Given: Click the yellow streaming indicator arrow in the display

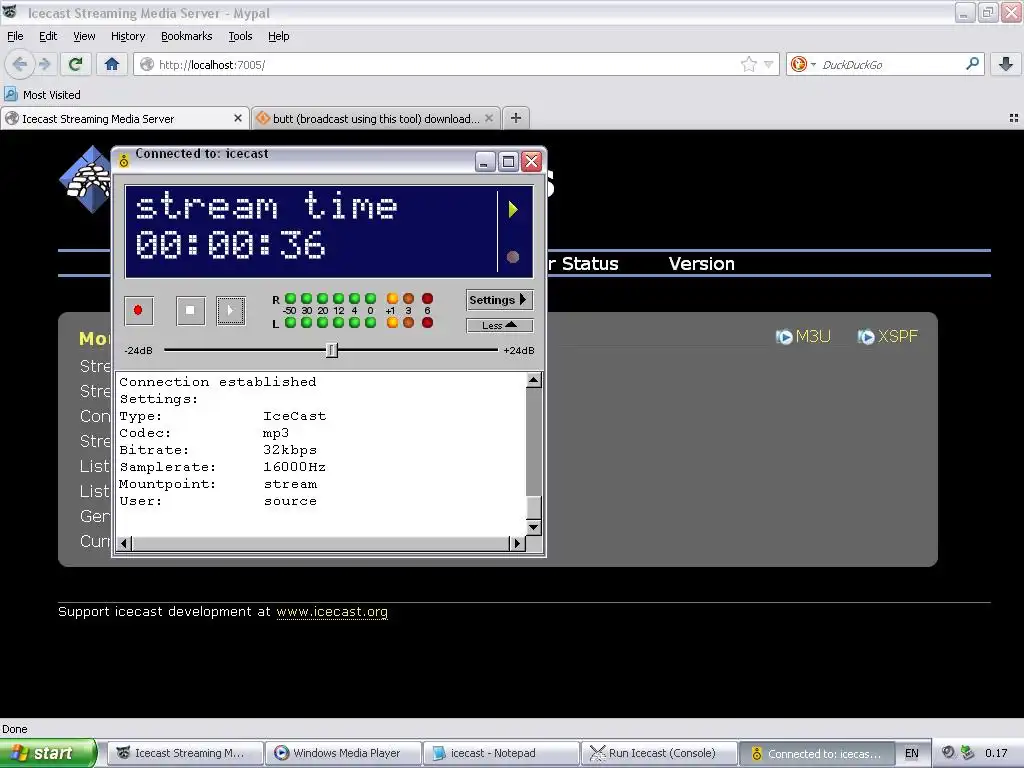Looking at the screenshot, I should [513, 209].
